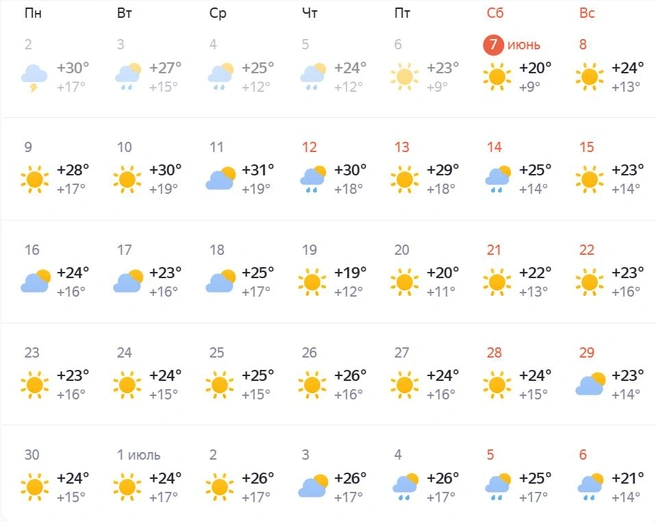Click the cloud icon on June 29
Image resolution: width=656 pixels, height=522 pixels.
[590, 384]
